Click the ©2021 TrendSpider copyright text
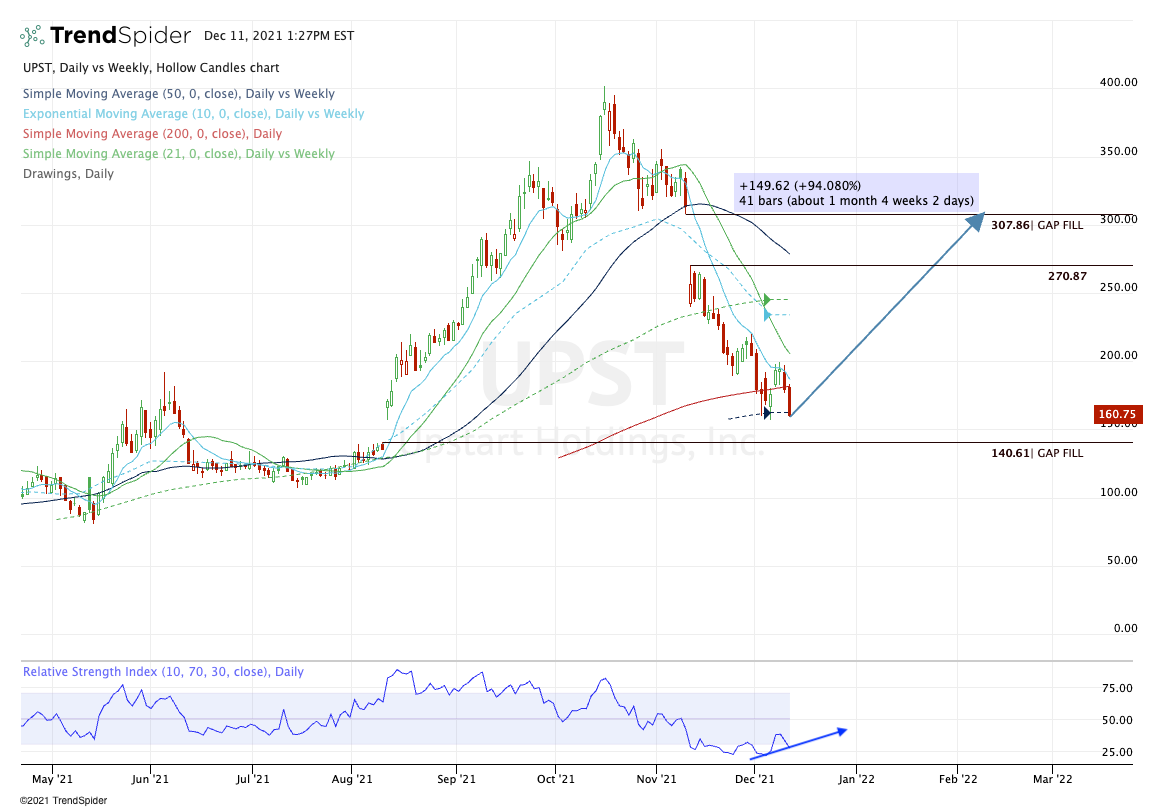 64,800
